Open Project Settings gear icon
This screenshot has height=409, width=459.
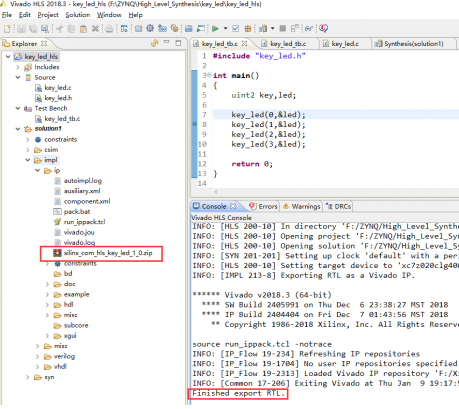(x=150, y=29)
